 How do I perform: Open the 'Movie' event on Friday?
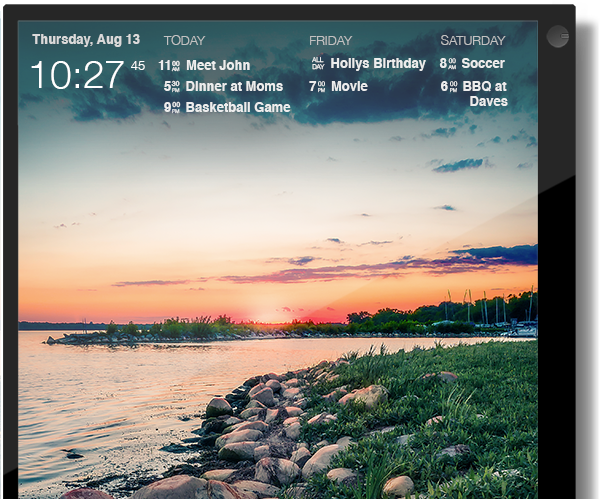coord(349,86)
